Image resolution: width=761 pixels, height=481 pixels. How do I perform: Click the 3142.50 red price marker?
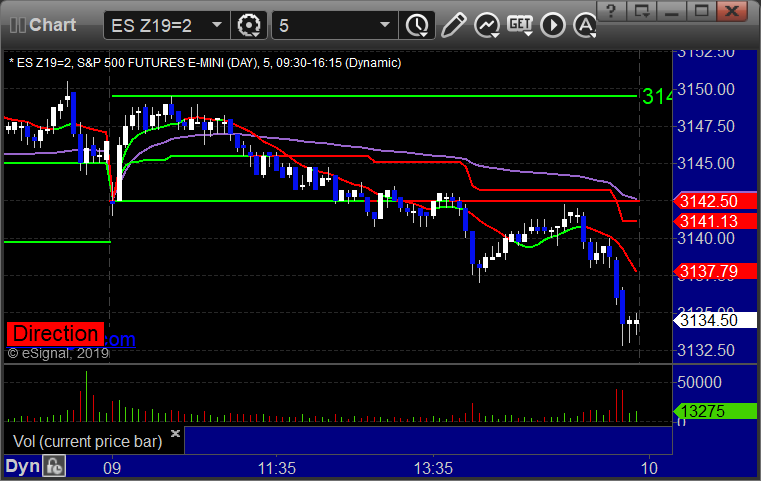(x=714, y=201)
